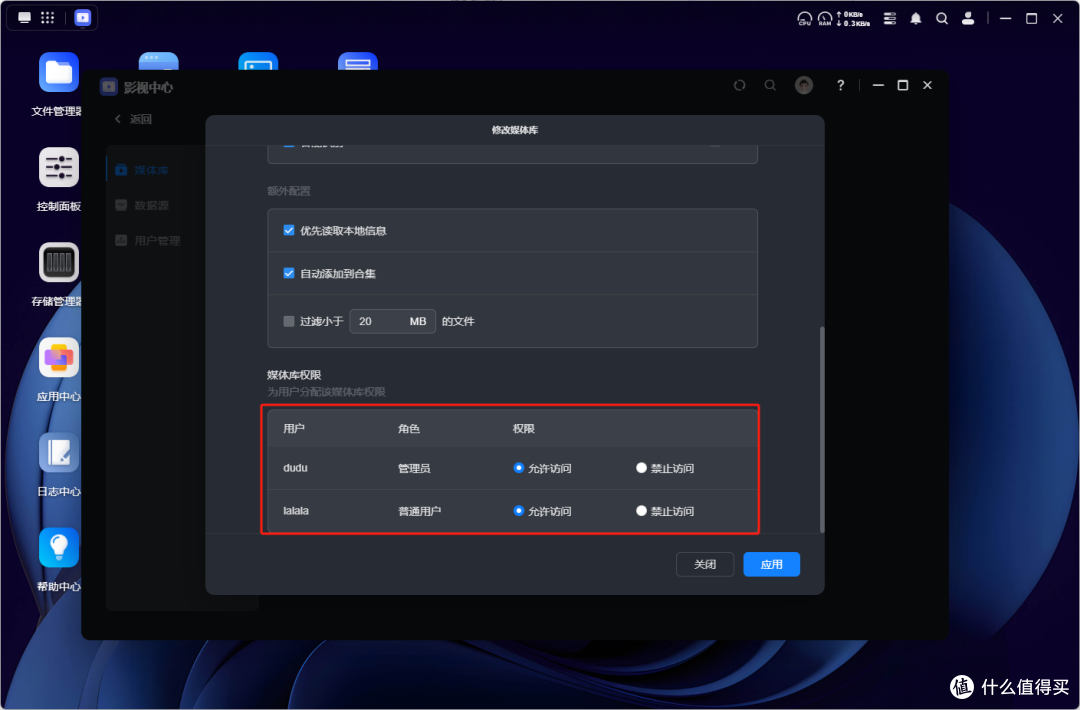Click the Video Center app logo icon

coord(109,87)
